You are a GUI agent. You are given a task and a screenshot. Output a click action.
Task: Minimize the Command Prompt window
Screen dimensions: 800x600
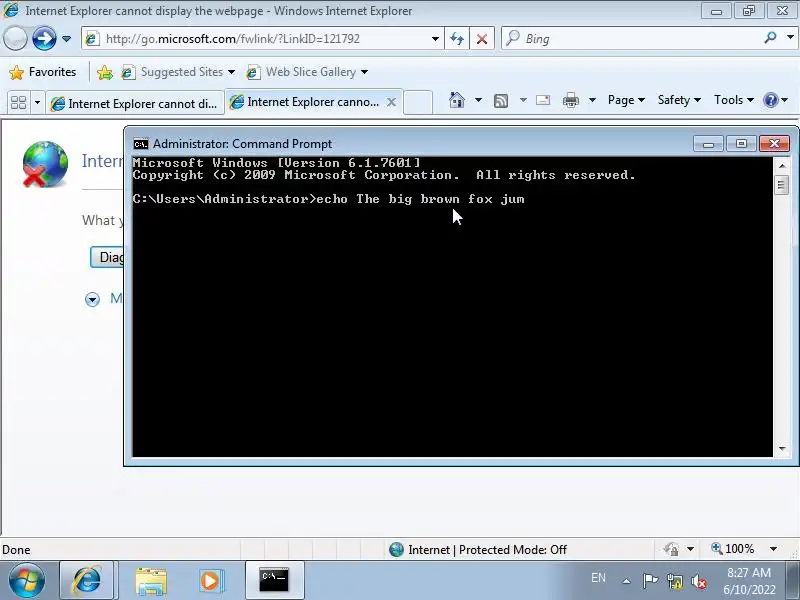(708, 144)
